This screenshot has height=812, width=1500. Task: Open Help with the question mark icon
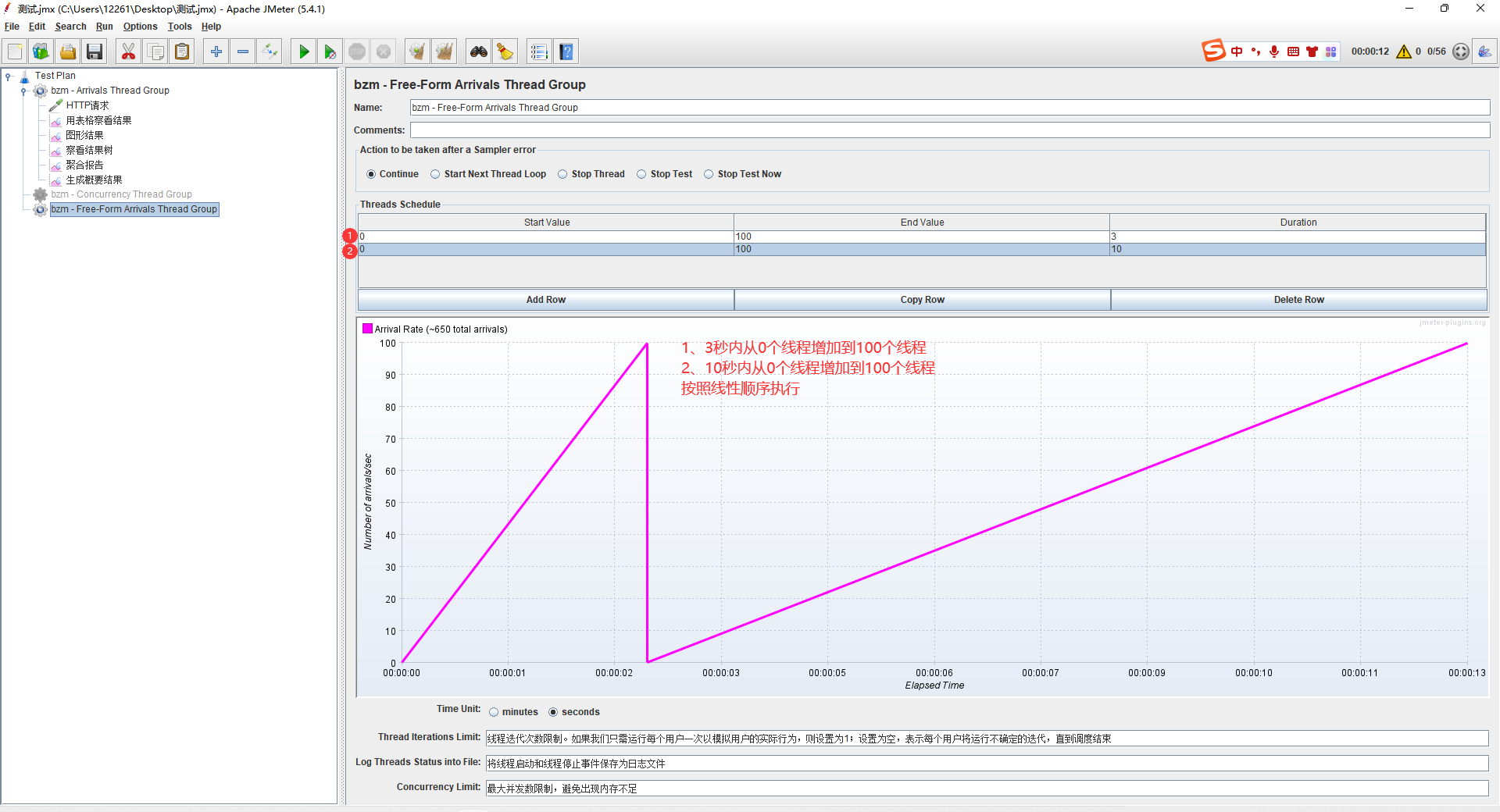(x=566, y=52)
